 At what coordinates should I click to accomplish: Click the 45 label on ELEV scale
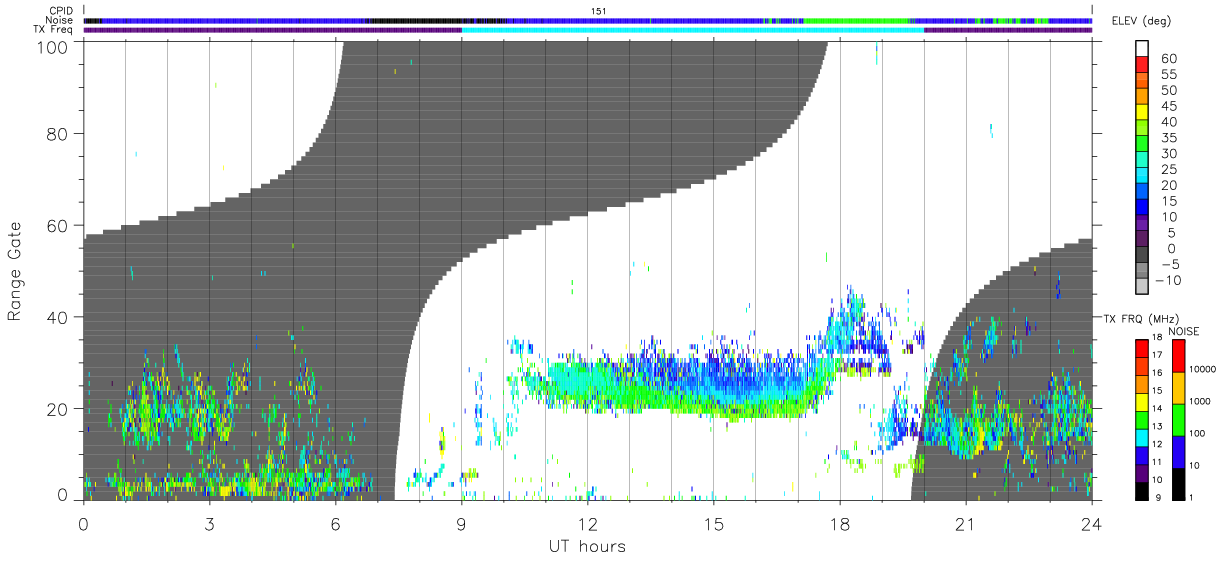click(x=1169, y=106)
